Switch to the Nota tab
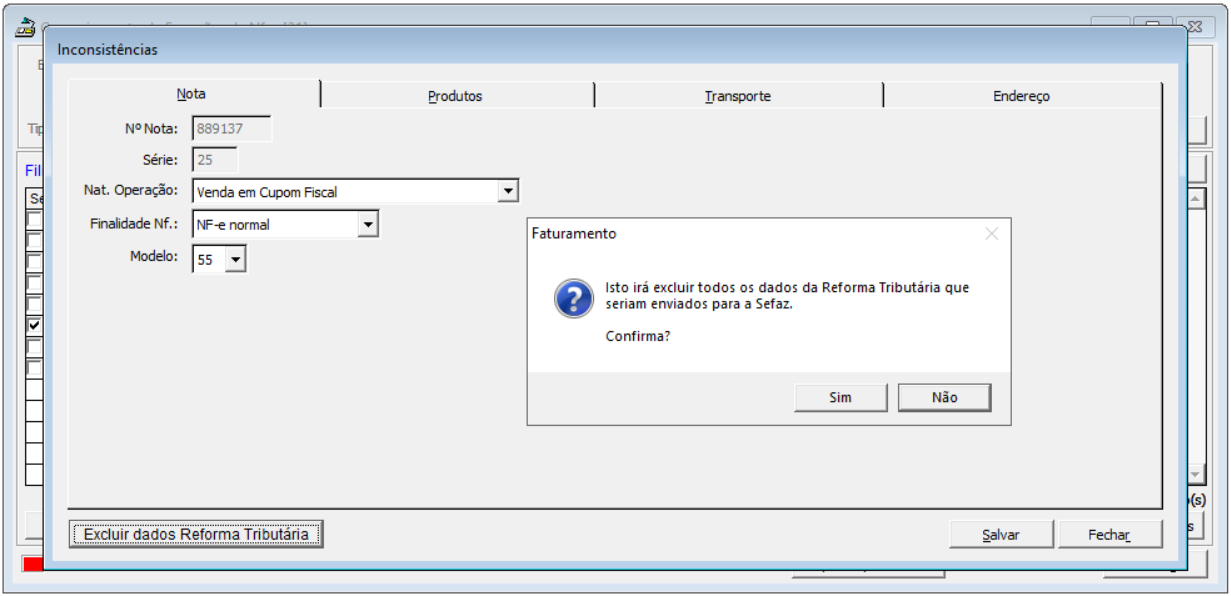Screen dimensions: 1231x596 coord(192,94)
